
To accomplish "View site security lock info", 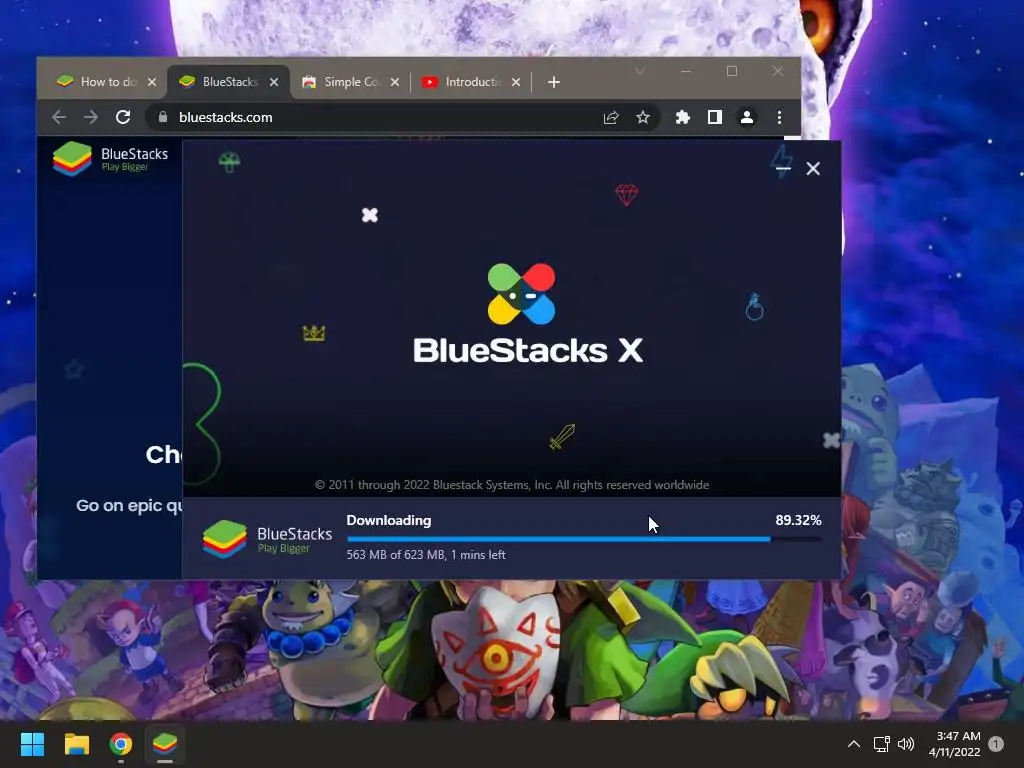I will (x=163, y=118).
